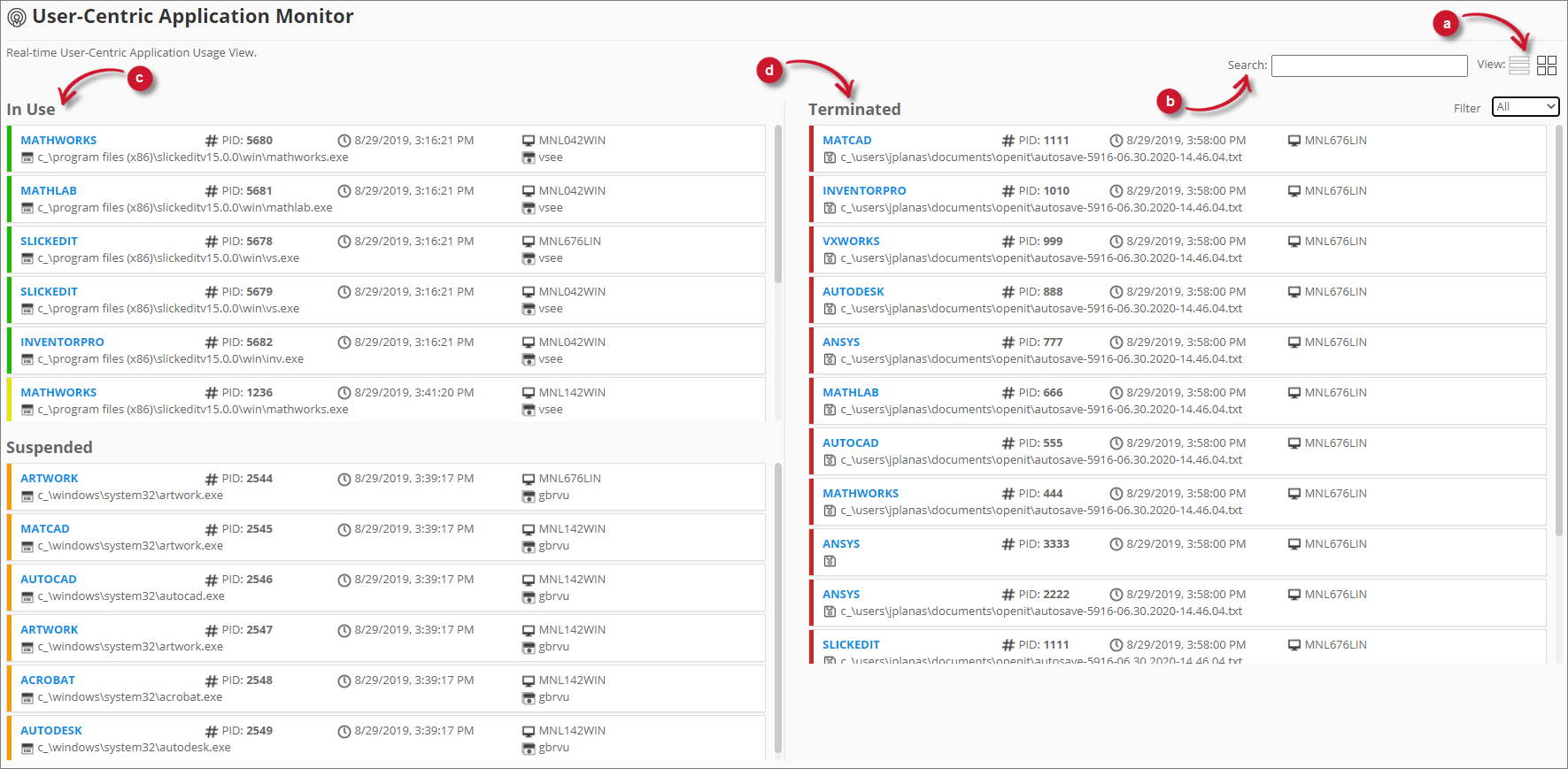Open terminated MATHLAB with PID 666
The height and width of the screenshot is (769, 1568).
[x=851, y=392]
